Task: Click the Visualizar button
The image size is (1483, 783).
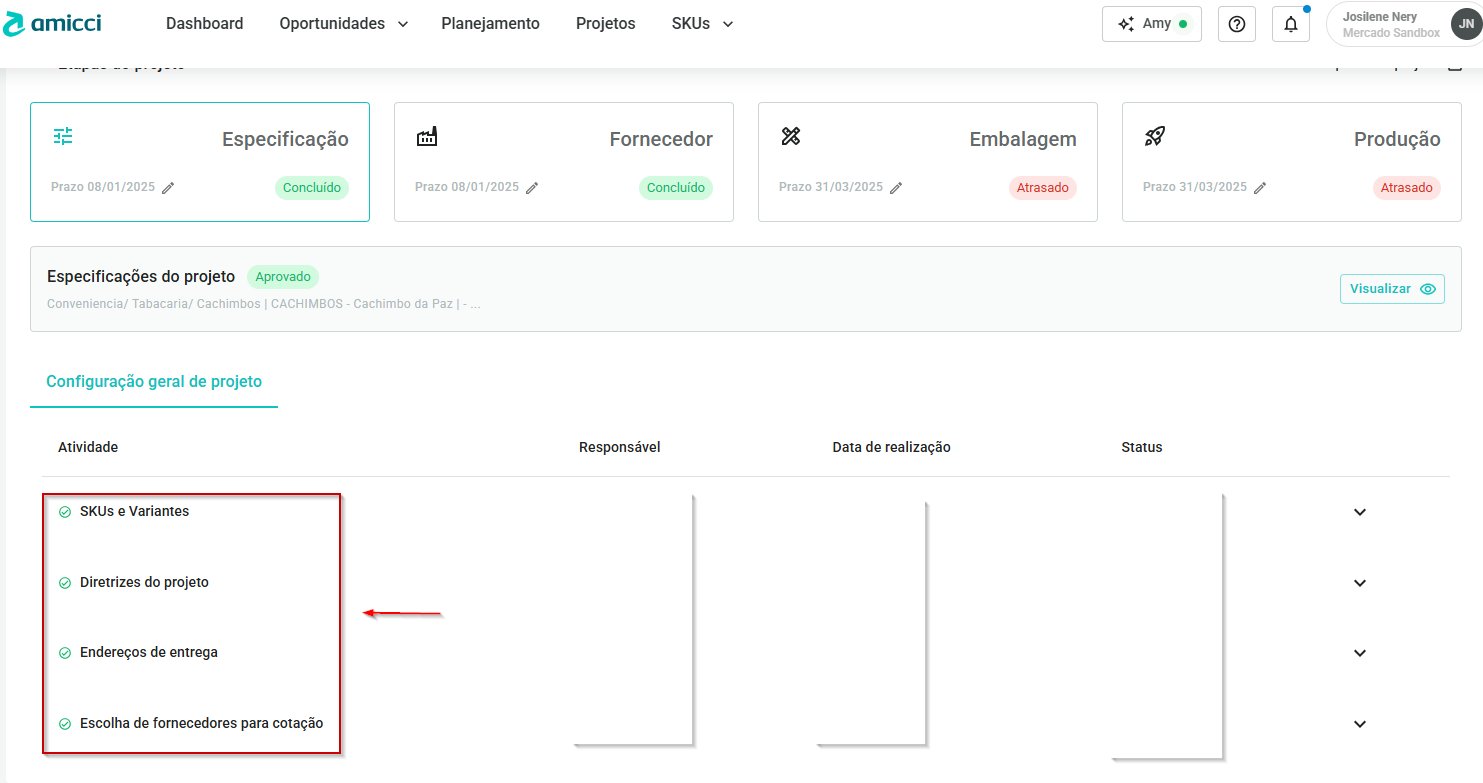Action: click(x=1391, y=289)
